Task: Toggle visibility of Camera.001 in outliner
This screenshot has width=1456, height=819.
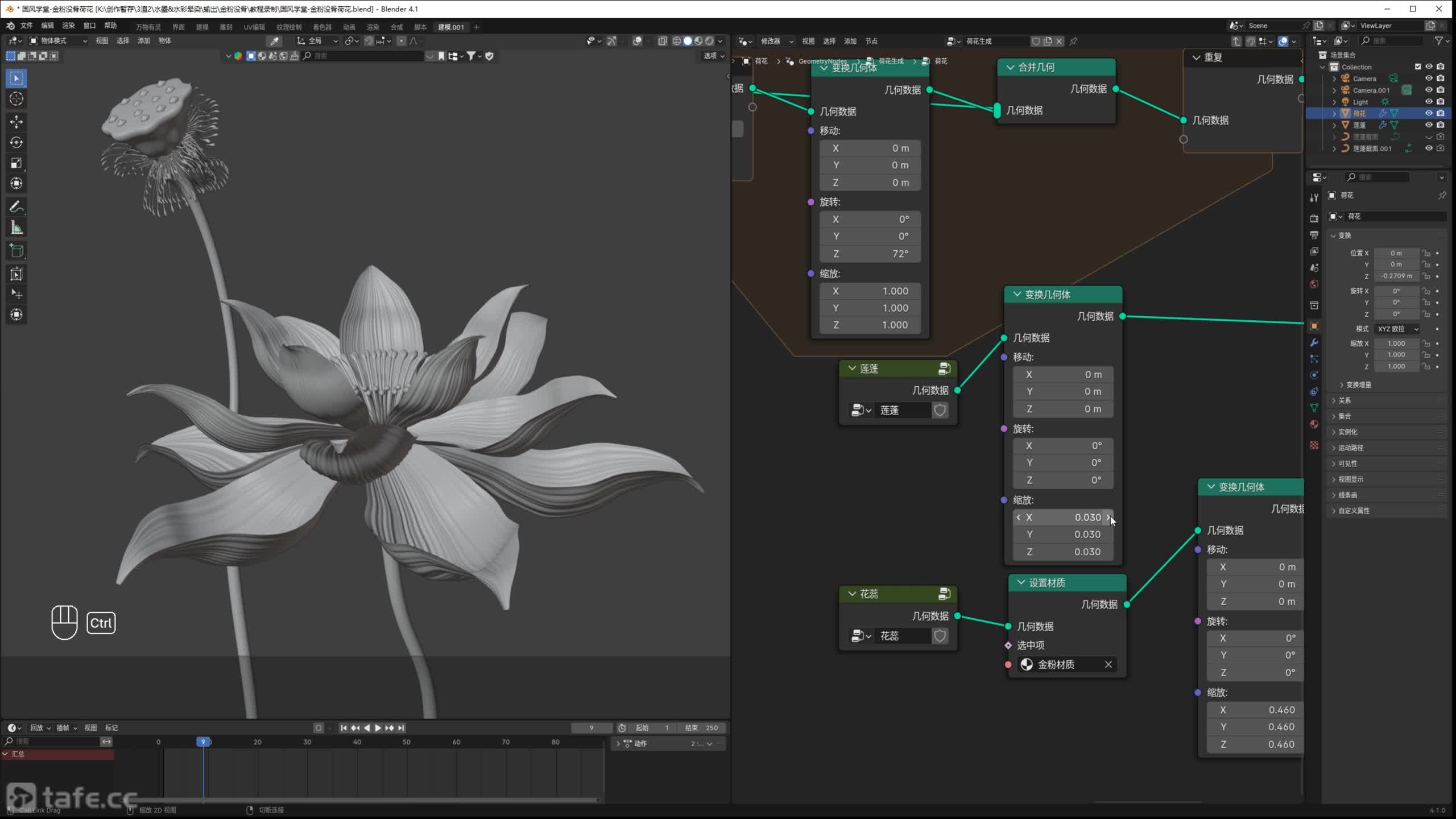Action: coord(1428,90)
